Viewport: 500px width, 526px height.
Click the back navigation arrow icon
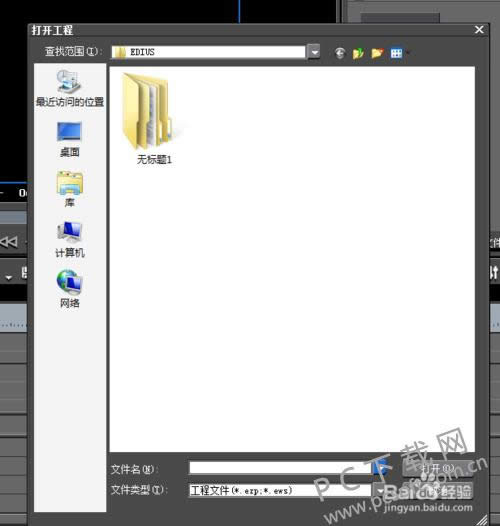(x=340, y=53)
